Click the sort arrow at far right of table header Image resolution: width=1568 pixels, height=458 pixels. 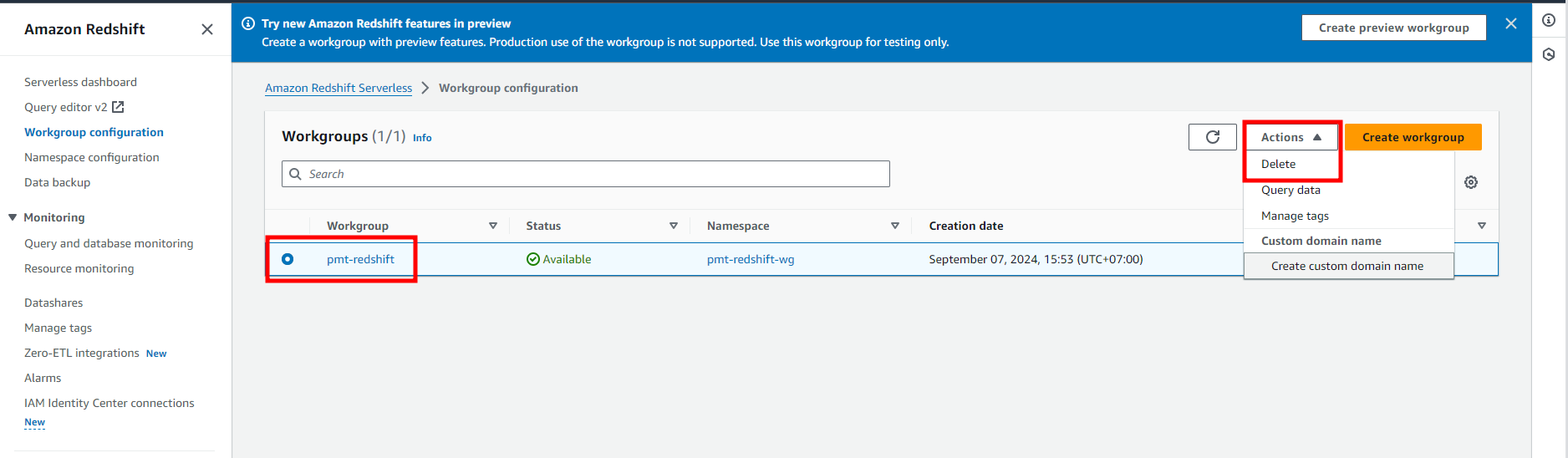(1482, 226)
